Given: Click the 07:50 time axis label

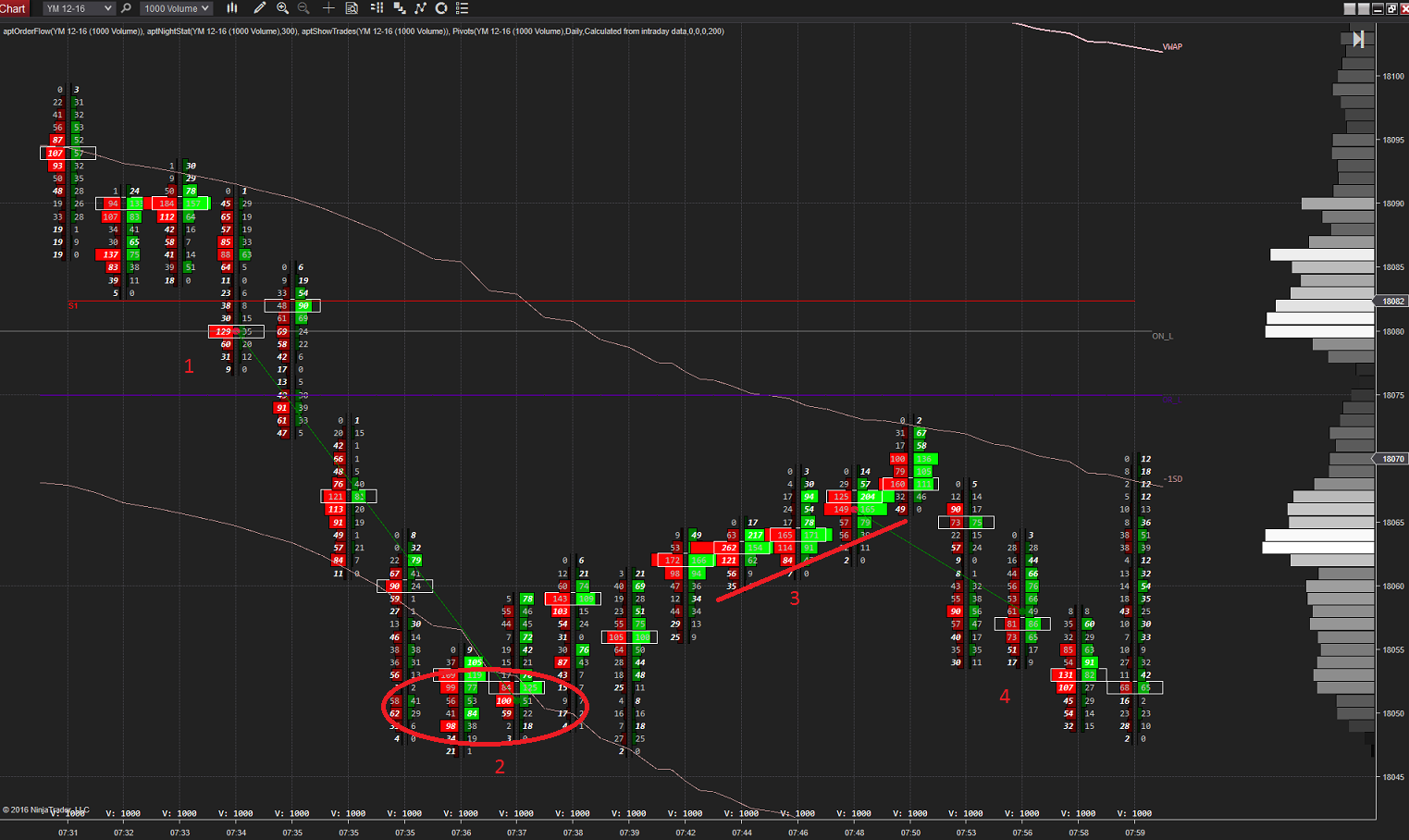Looking at the screenshot, I should [910, 833].
